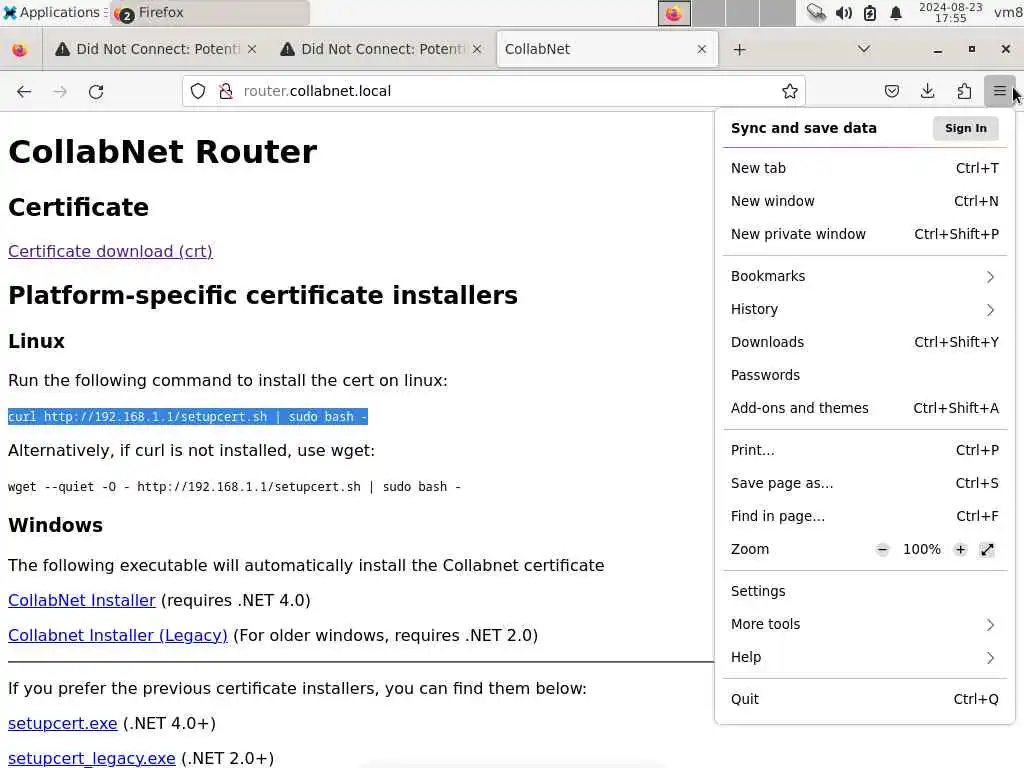Click the battery power tray icon

pos(870,12)
